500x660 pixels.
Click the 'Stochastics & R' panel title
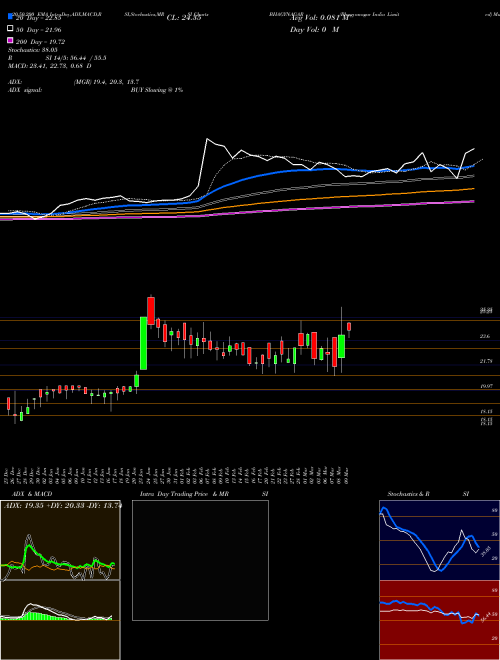pyautogui.click(x=409, y=494)
